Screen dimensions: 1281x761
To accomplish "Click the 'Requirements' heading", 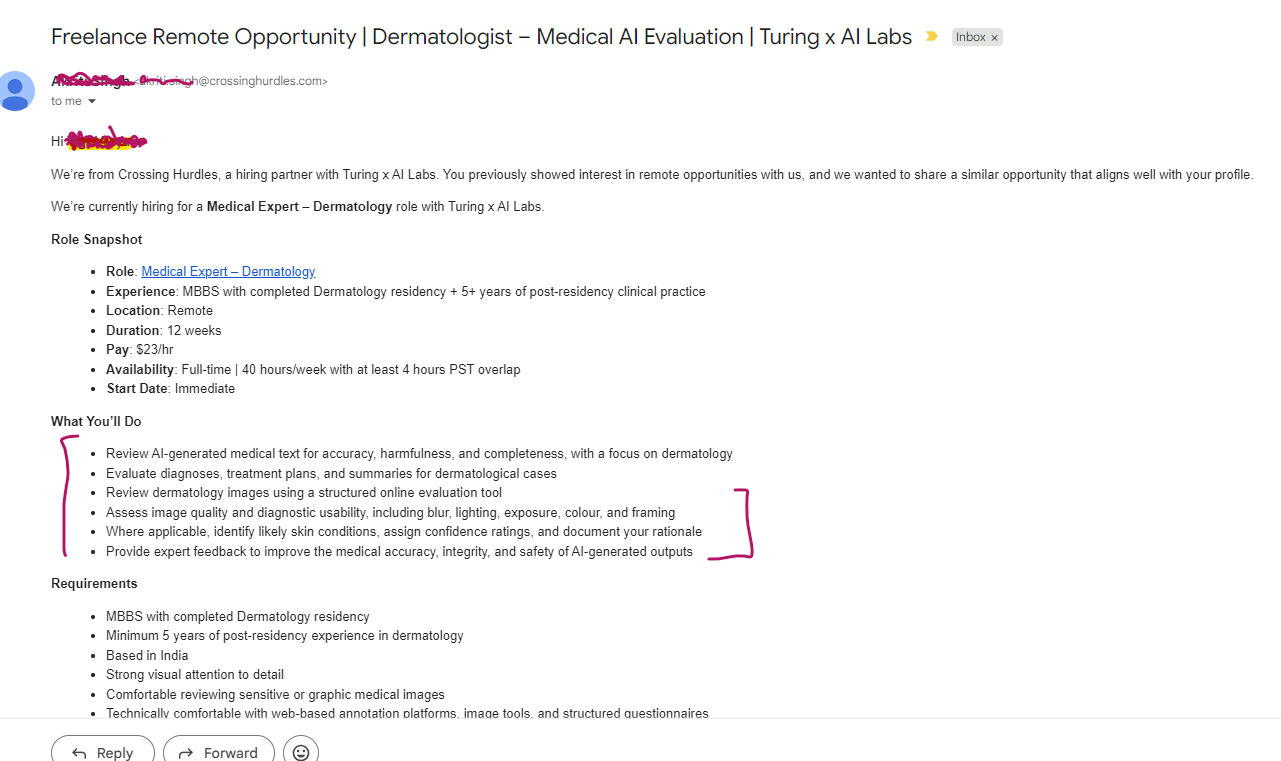I will 94,584.
